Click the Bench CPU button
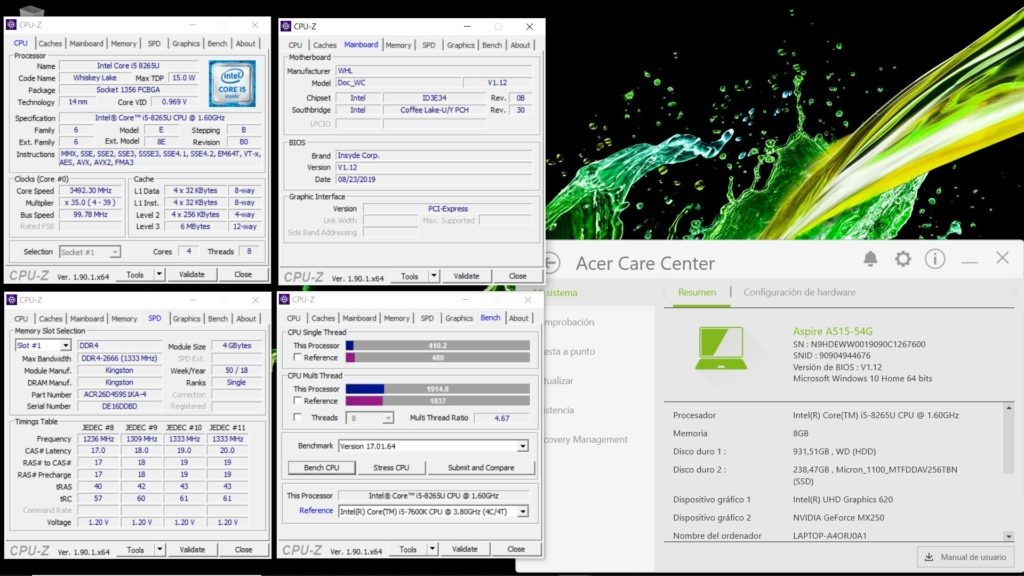The width and height of the screenshot is (1024, 576). tap(321, 468)
